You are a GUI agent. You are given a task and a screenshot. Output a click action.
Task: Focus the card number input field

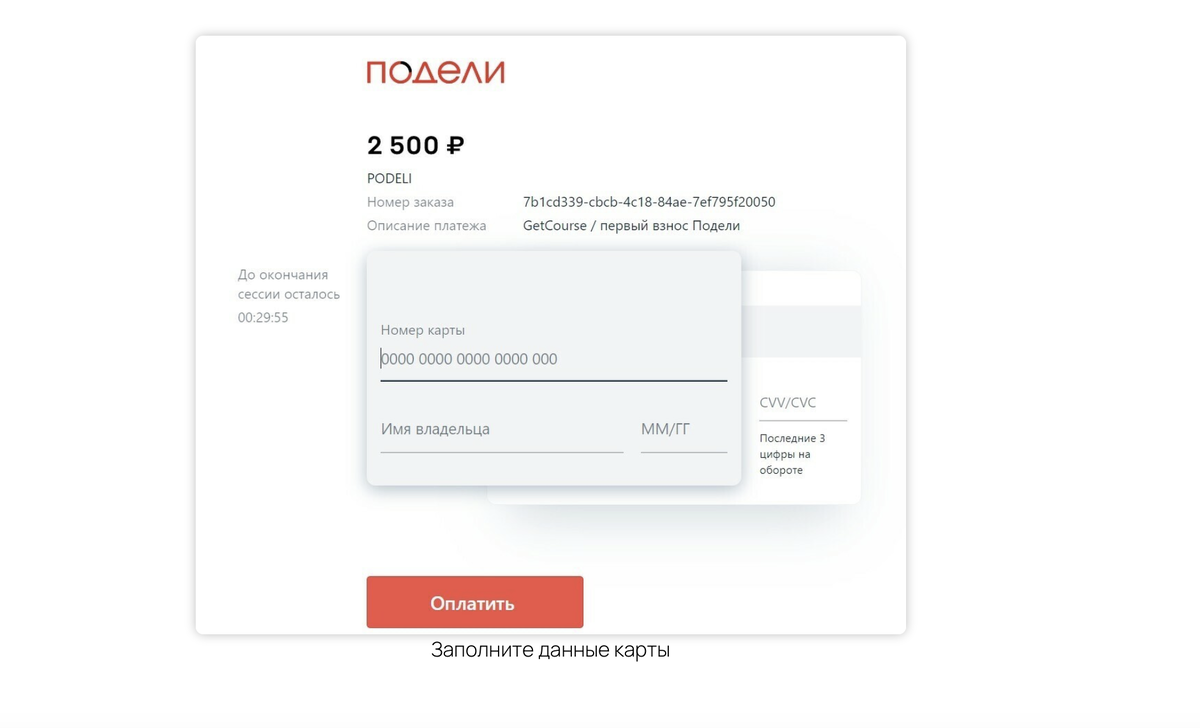coord(553,360)
